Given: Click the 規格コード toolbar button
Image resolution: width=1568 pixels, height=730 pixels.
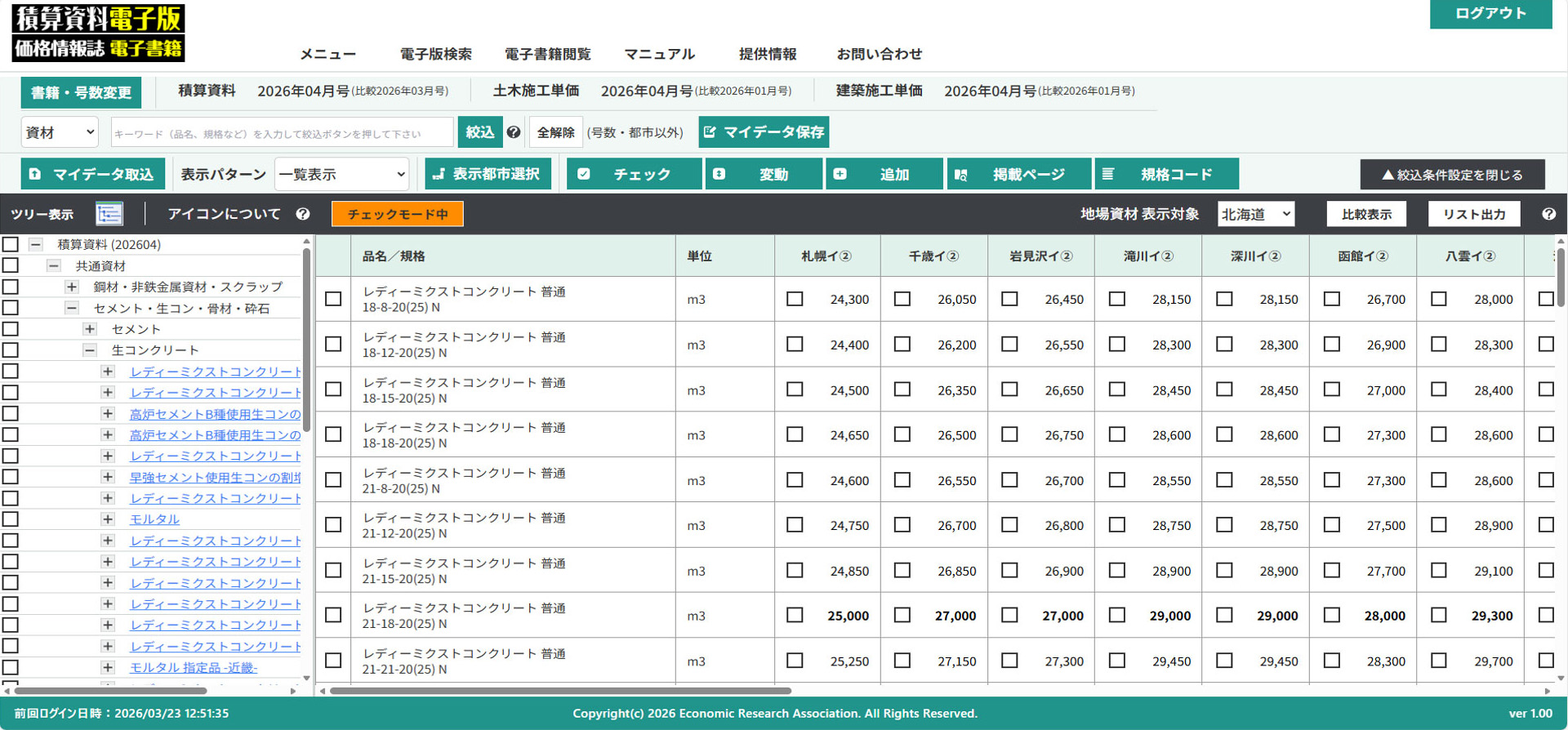Looking at the screenshot, I should coord(1165,175).
